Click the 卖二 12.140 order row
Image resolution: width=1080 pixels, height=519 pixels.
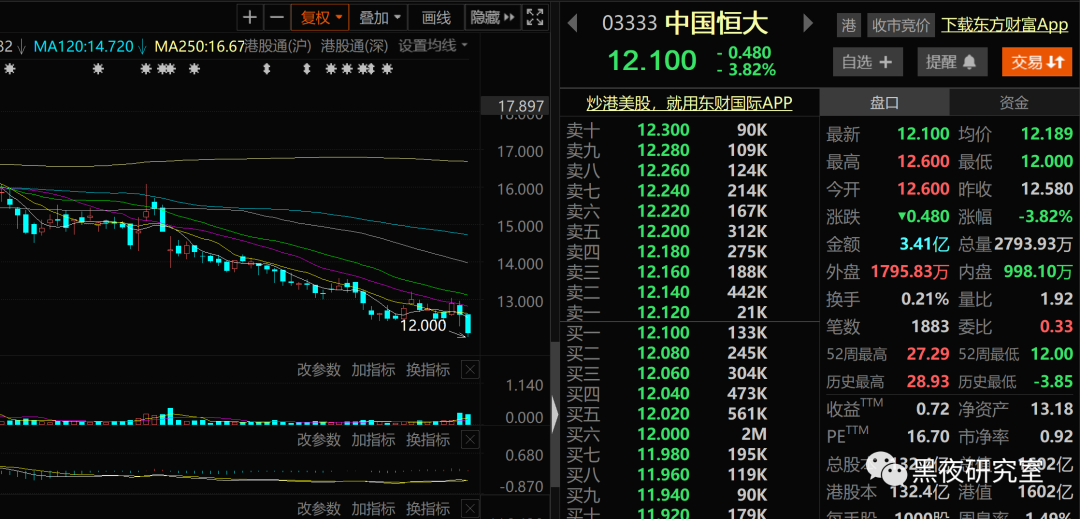tap(689, 293)
